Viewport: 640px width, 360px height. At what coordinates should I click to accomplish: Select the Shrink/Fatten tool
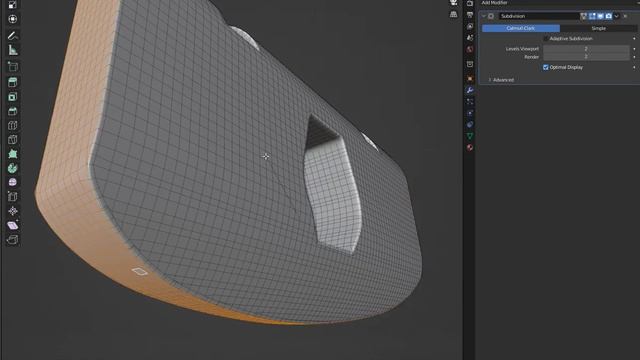(x=13, y=211)
